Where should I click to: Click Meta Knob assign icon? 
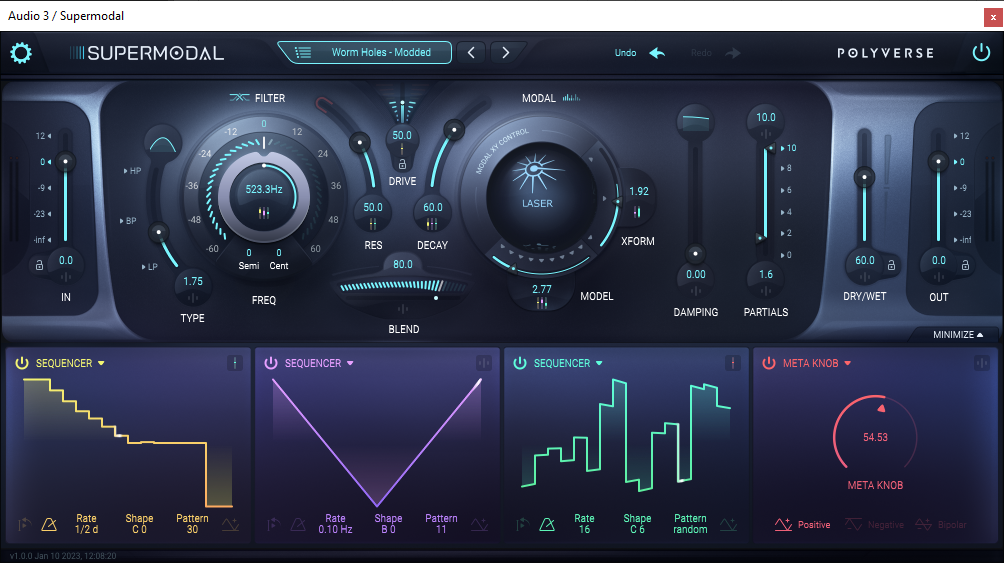[x=982, y=363]
